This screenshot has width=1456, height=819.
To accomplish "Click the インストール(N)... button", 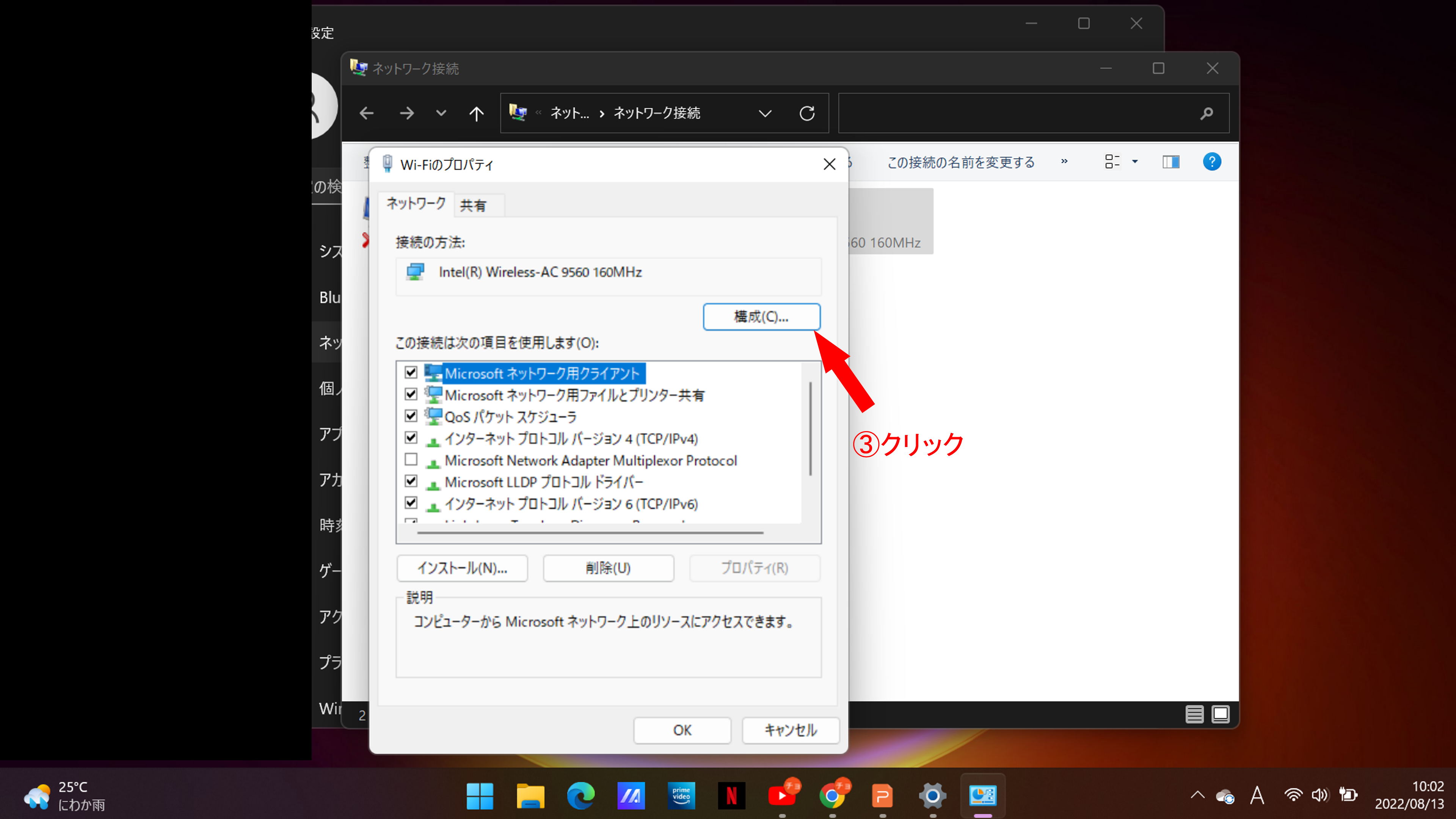I will coord(462,568).
